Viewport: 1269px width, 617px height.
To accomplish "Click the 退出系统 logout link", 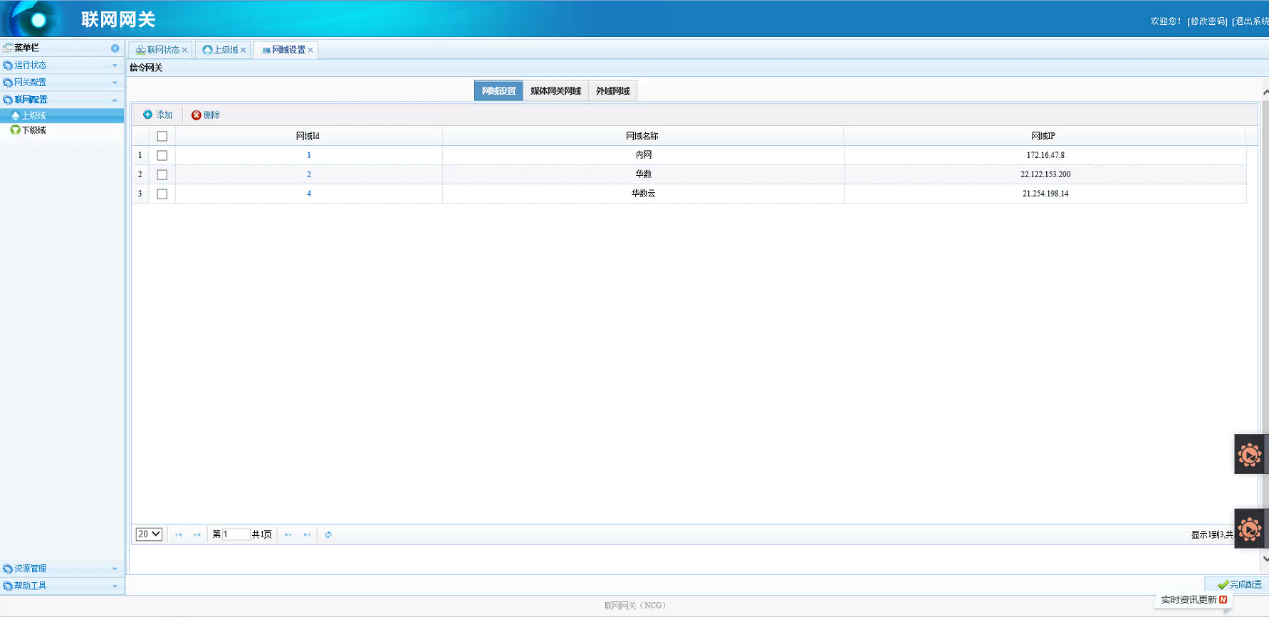I will (x=1250, y=21).
